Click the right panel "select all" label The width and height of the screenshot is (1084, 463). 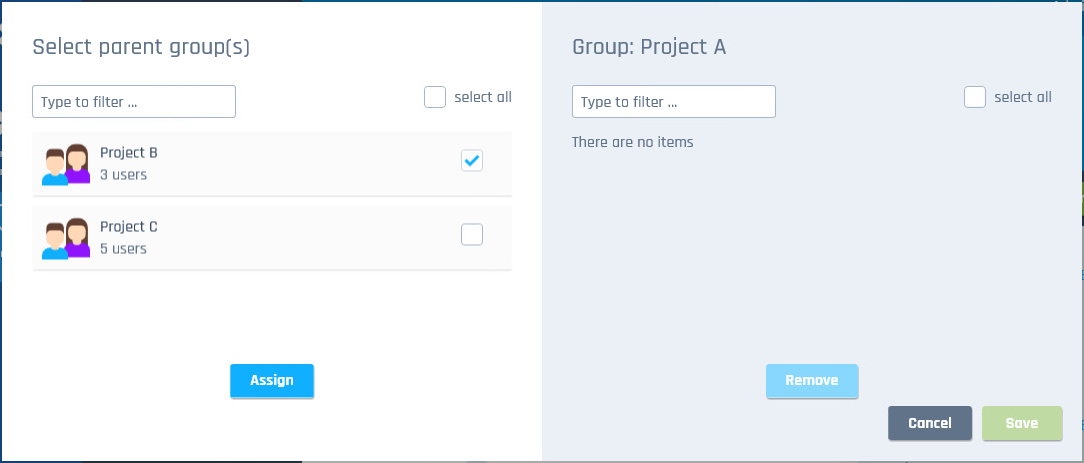point(1023,97)
